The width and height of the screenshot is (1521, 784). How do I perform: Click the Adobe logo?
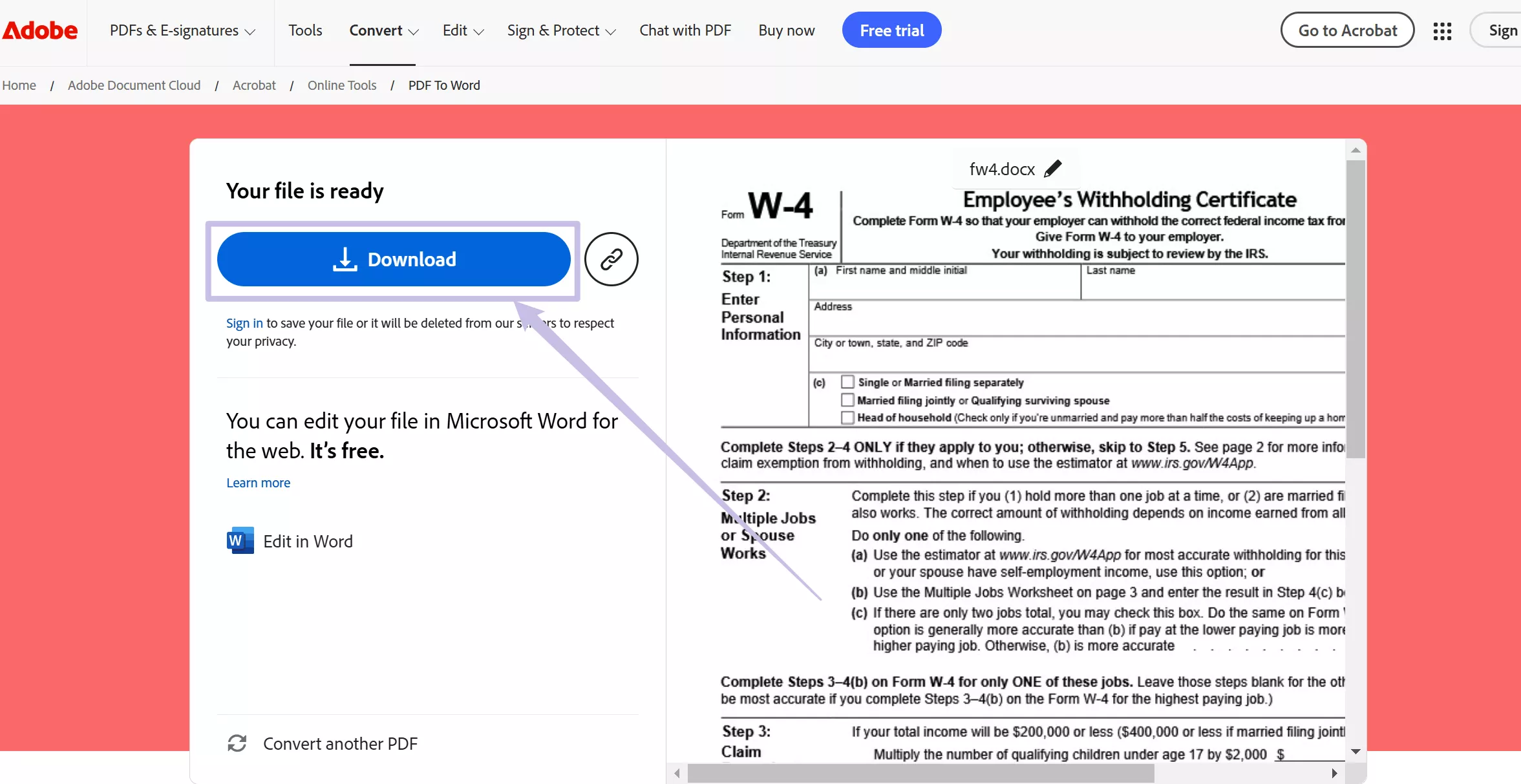pos(39,30)
